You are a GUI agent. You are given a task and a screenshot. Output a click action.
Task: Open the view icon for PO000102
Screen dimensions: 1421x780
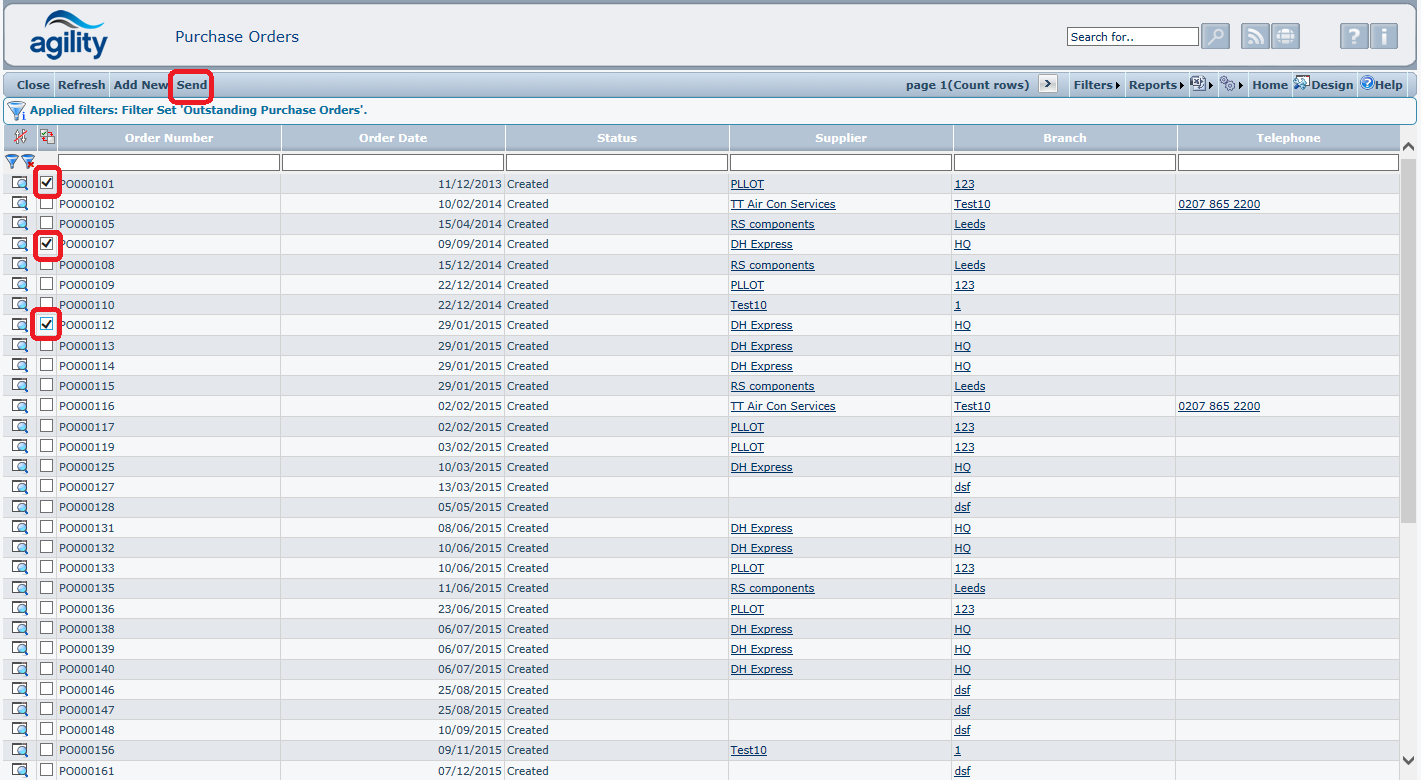(x=20, y=204)
